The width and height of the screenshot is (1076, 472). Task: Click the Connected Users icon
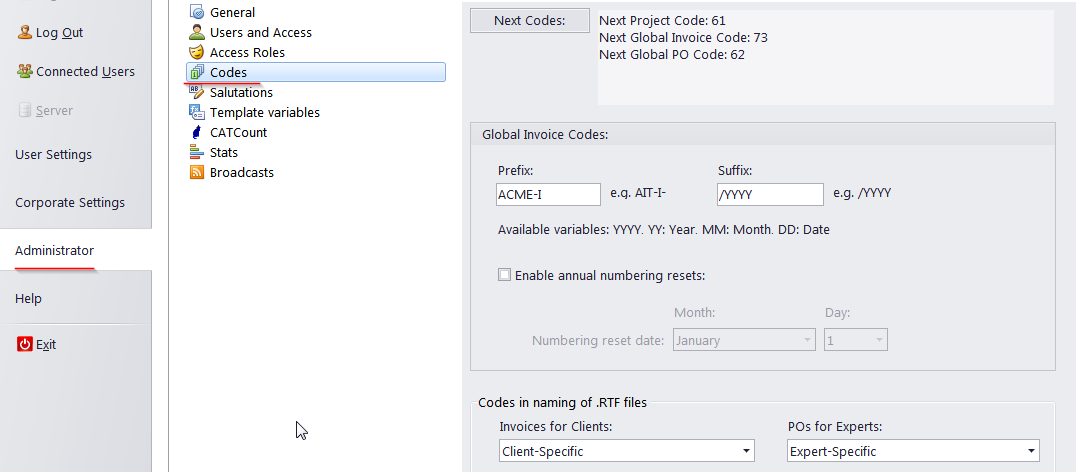[x=25, y=71]
